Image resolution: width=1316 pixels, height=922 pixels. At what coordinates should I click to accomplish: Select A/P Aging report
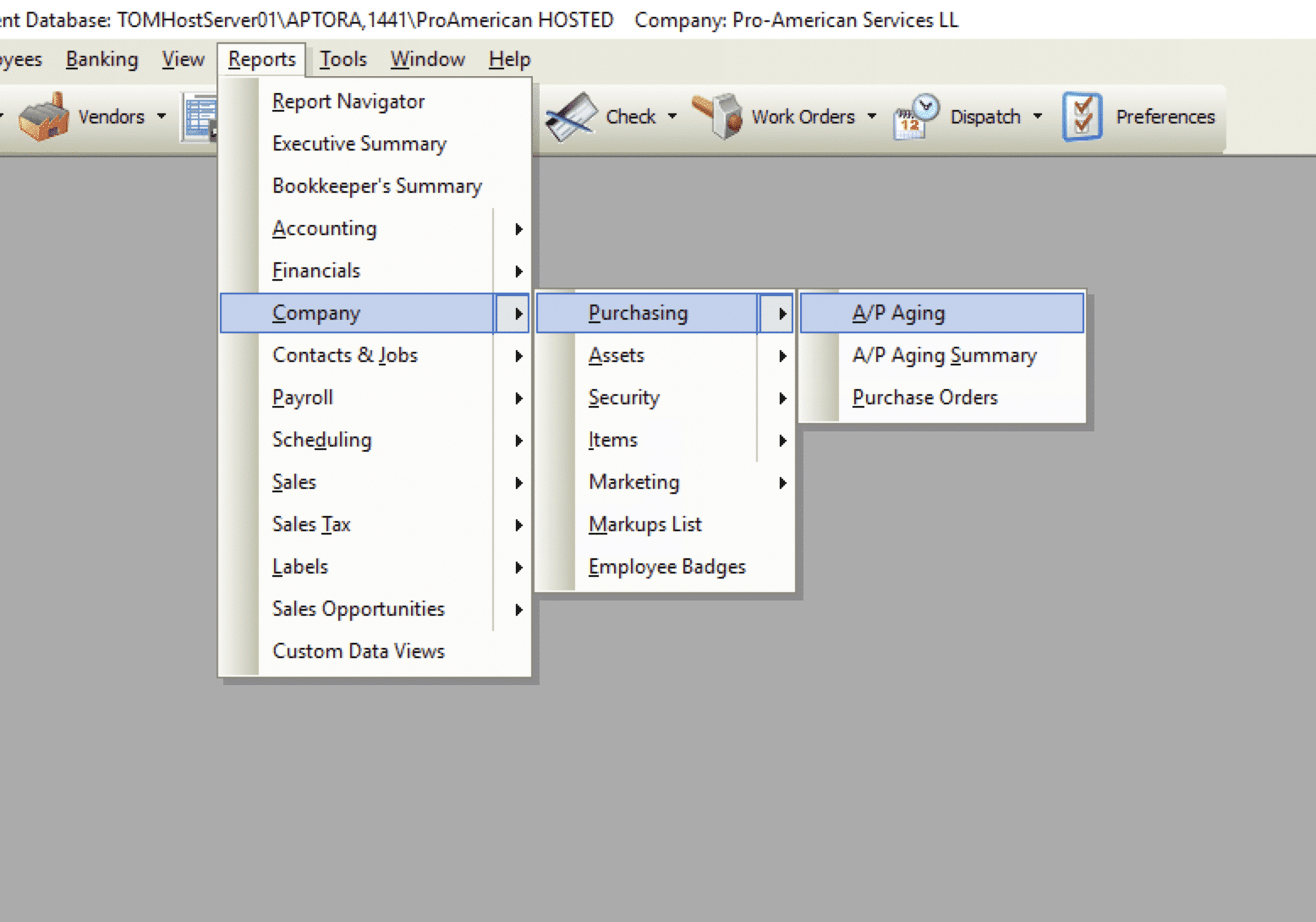pyautogui.click(x=898, y=313)
